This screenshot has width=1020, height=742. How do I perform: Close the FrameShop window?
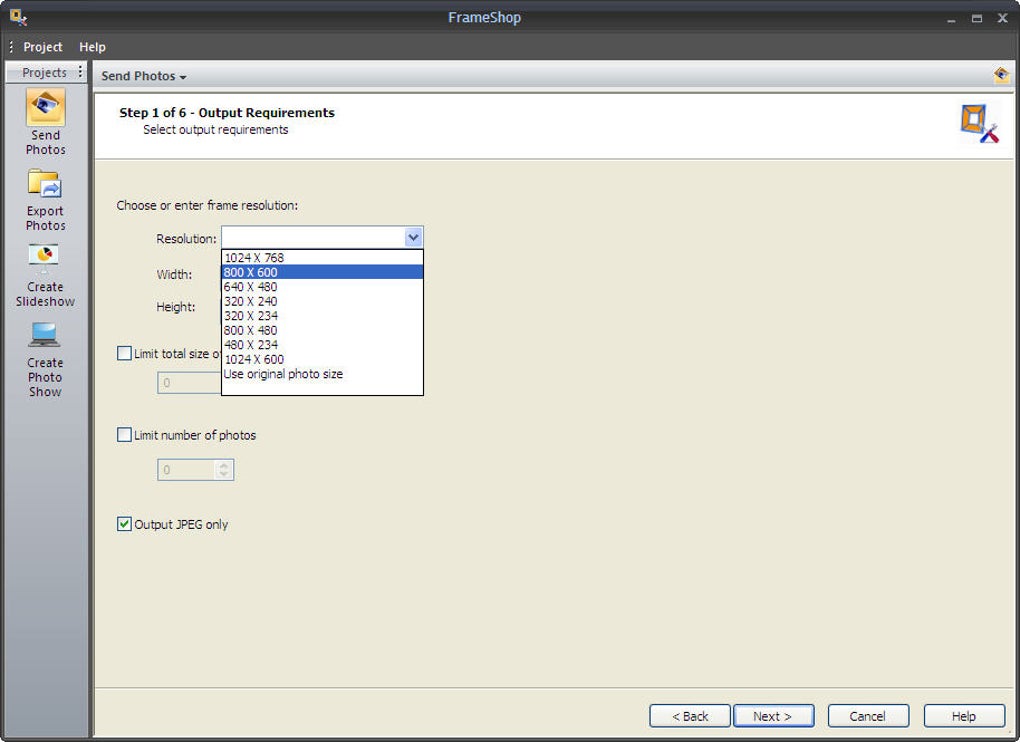[1002, 18]
